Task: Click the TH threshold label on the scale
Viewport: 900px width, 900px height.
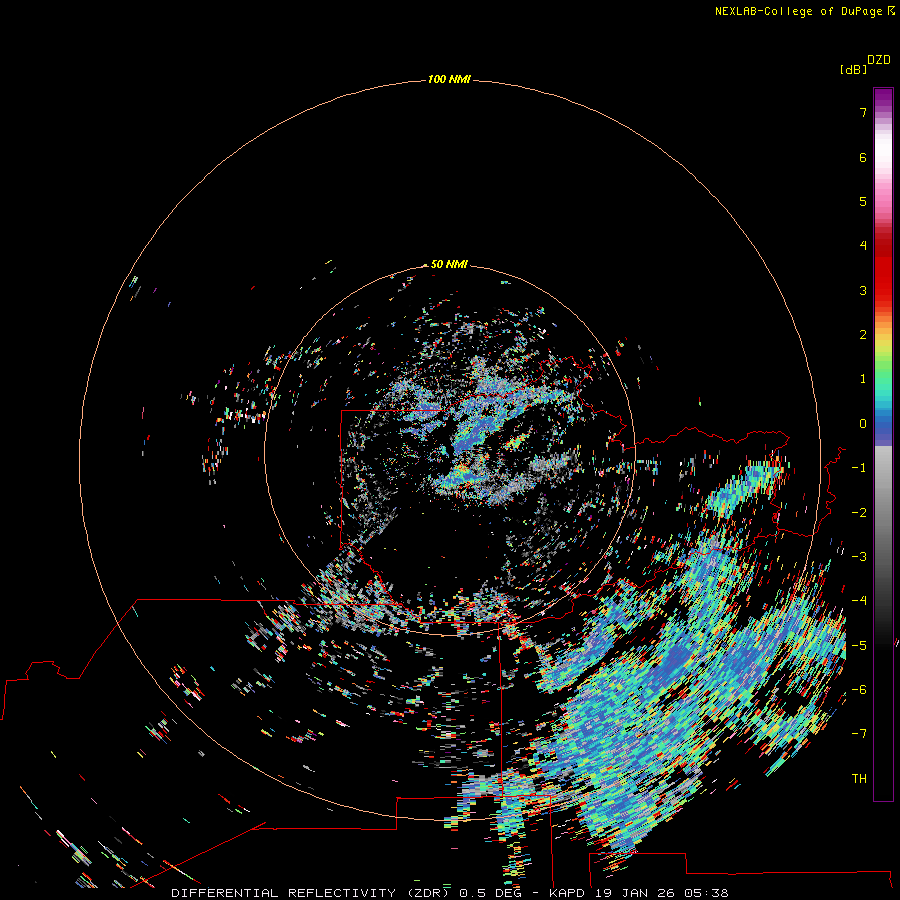Action: [x=859, y=779]
